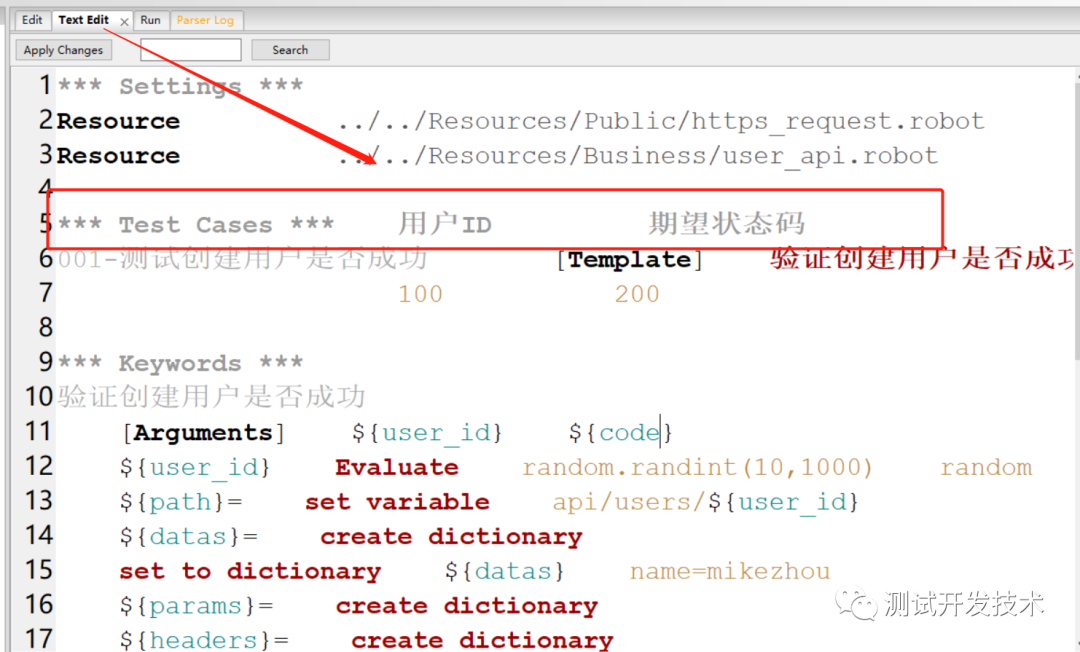Click the keyword name '验证创建用户是否成功' on line 10
Viewport: 1080px width, 652px height.
[211, 397]
